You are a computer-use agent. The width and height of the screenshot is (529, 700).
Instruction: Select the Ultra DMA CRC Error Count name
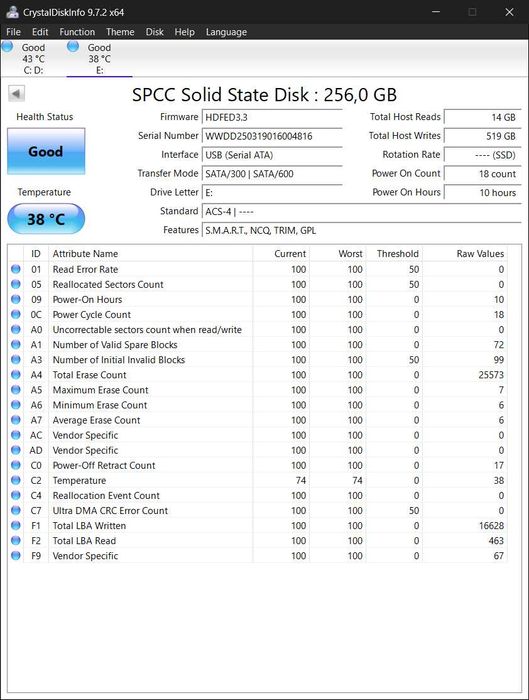pos(110,511)
